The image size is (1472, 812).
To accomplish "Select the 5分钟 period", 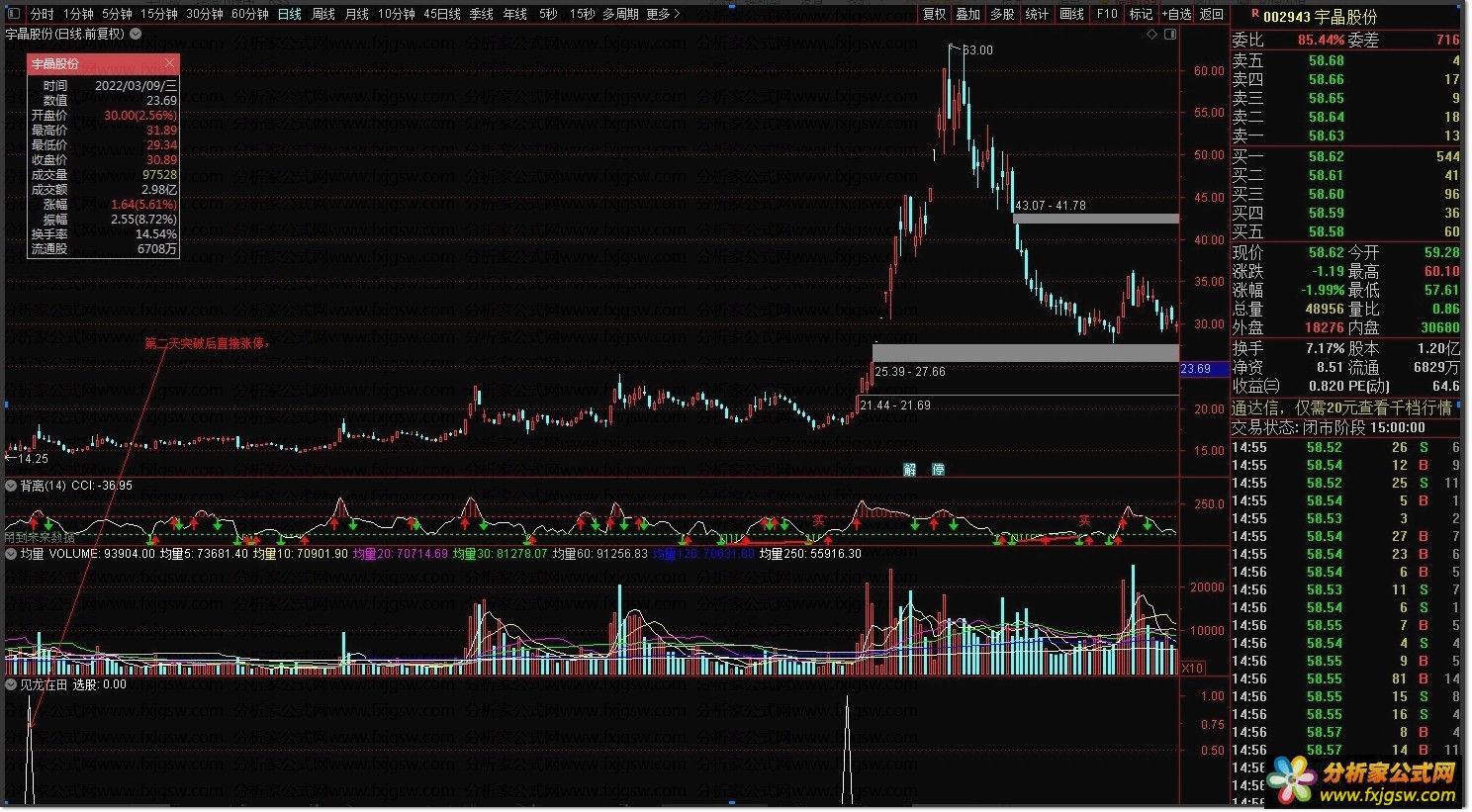I will (x=117, y=14).
